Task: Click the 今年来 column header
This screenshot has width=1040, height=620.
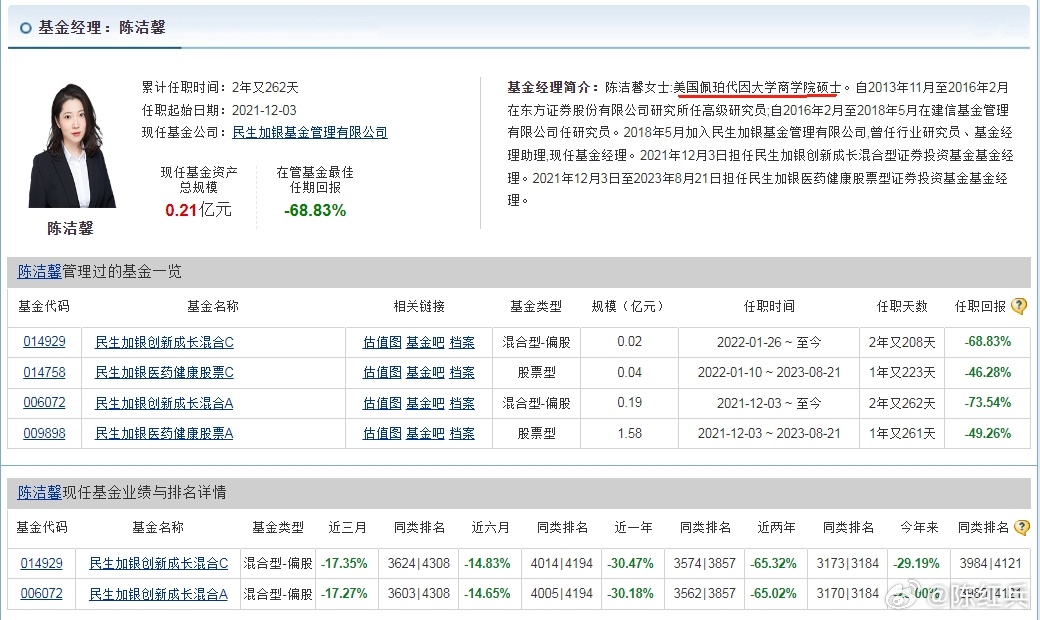Action: coord(919,528)
